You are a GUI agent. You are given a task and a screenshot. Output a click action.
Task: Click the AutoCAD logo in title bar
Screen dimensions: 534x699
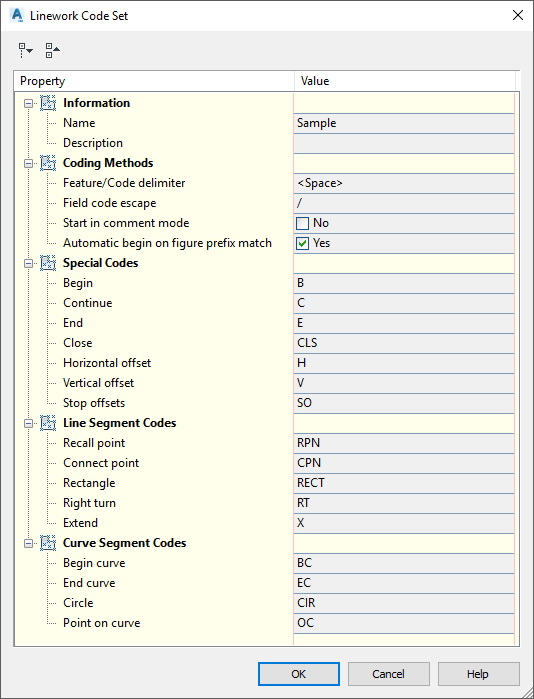click(x=17, y=15)
